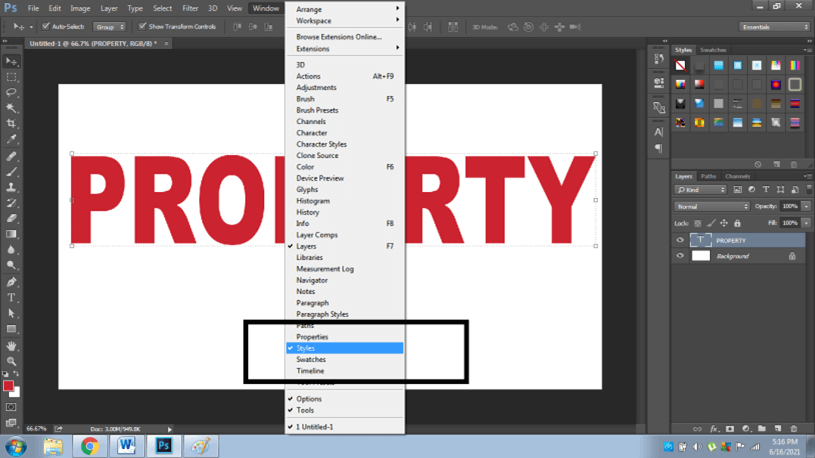
Task: Select the Move tool in the toolbox
Action: [12, 61]
